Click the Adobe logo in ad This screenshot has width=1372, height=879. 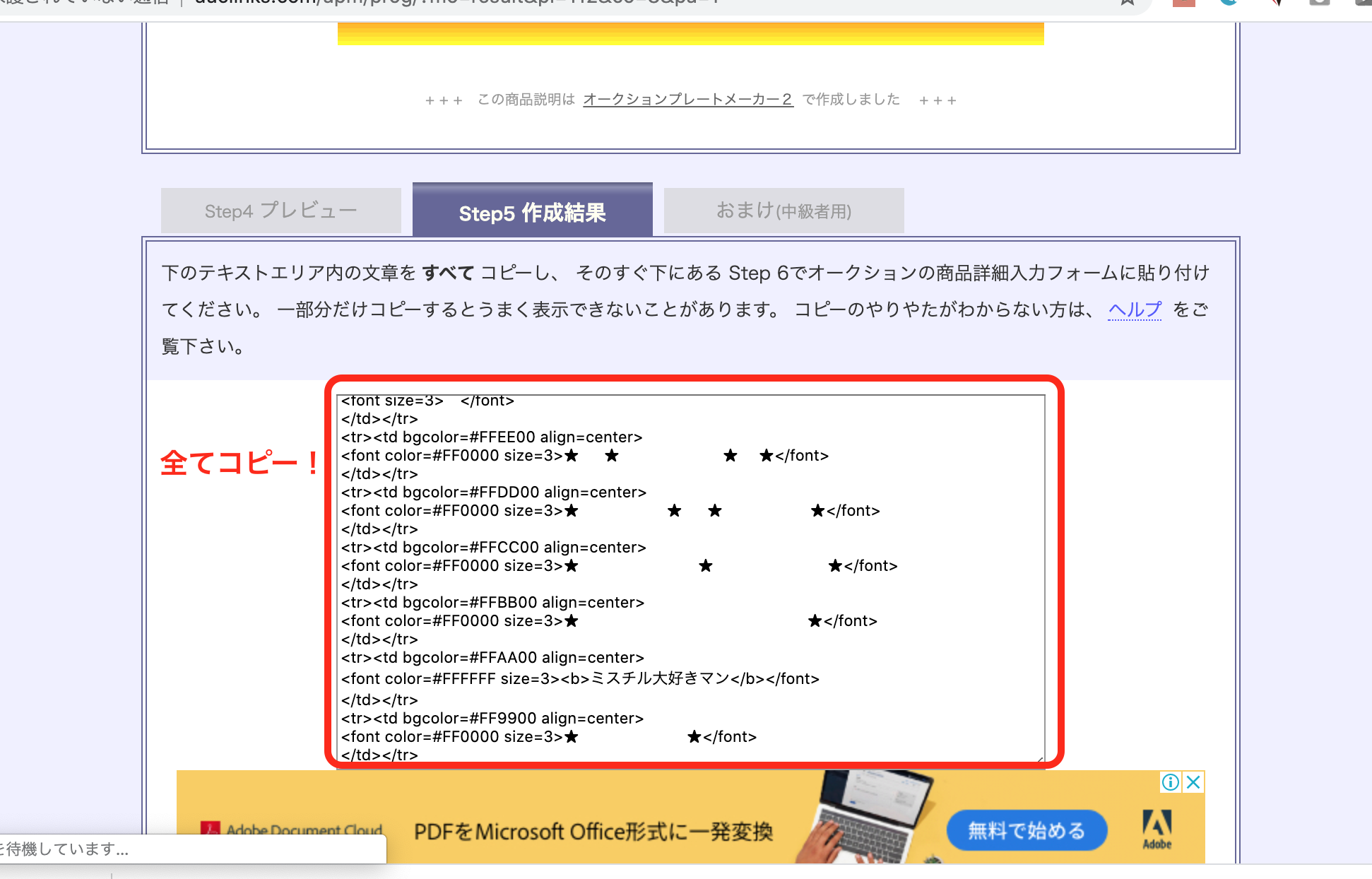[1157, 829]
